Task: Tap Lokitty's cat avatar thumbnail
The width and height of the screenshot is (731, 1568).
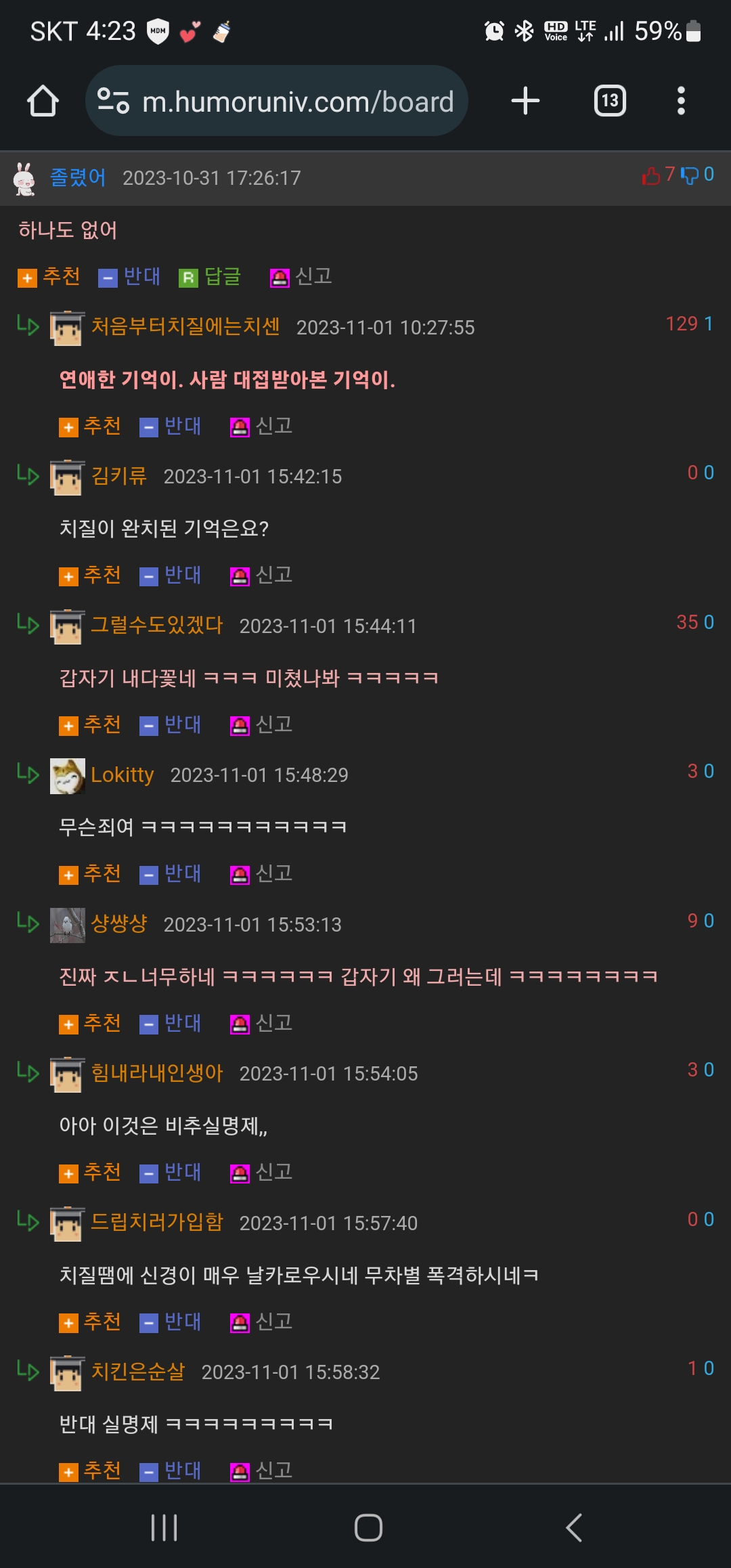Action: 68,776
